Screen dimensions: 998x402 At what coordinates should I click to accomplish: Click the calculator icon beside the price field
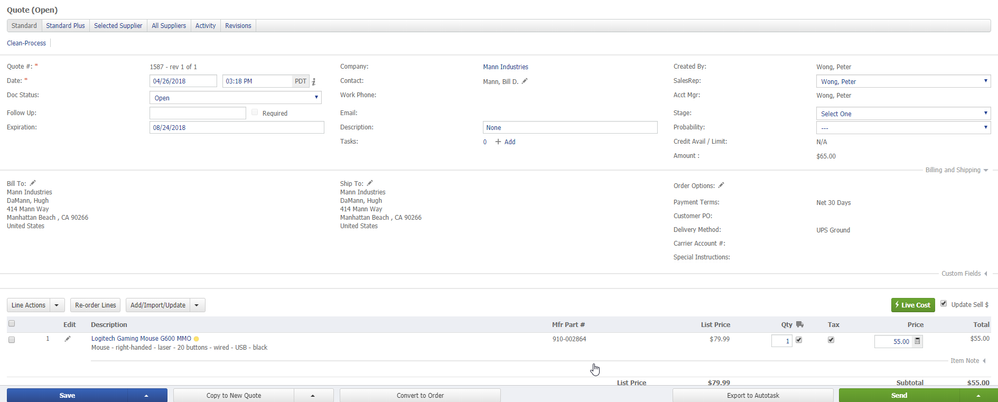pyautogui.click(x=918, y=341)
